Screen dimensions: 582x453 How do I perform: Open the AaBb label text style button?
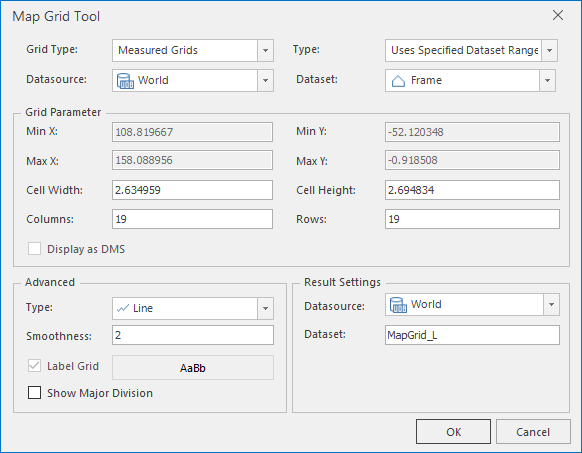click(x=193, y=368)
